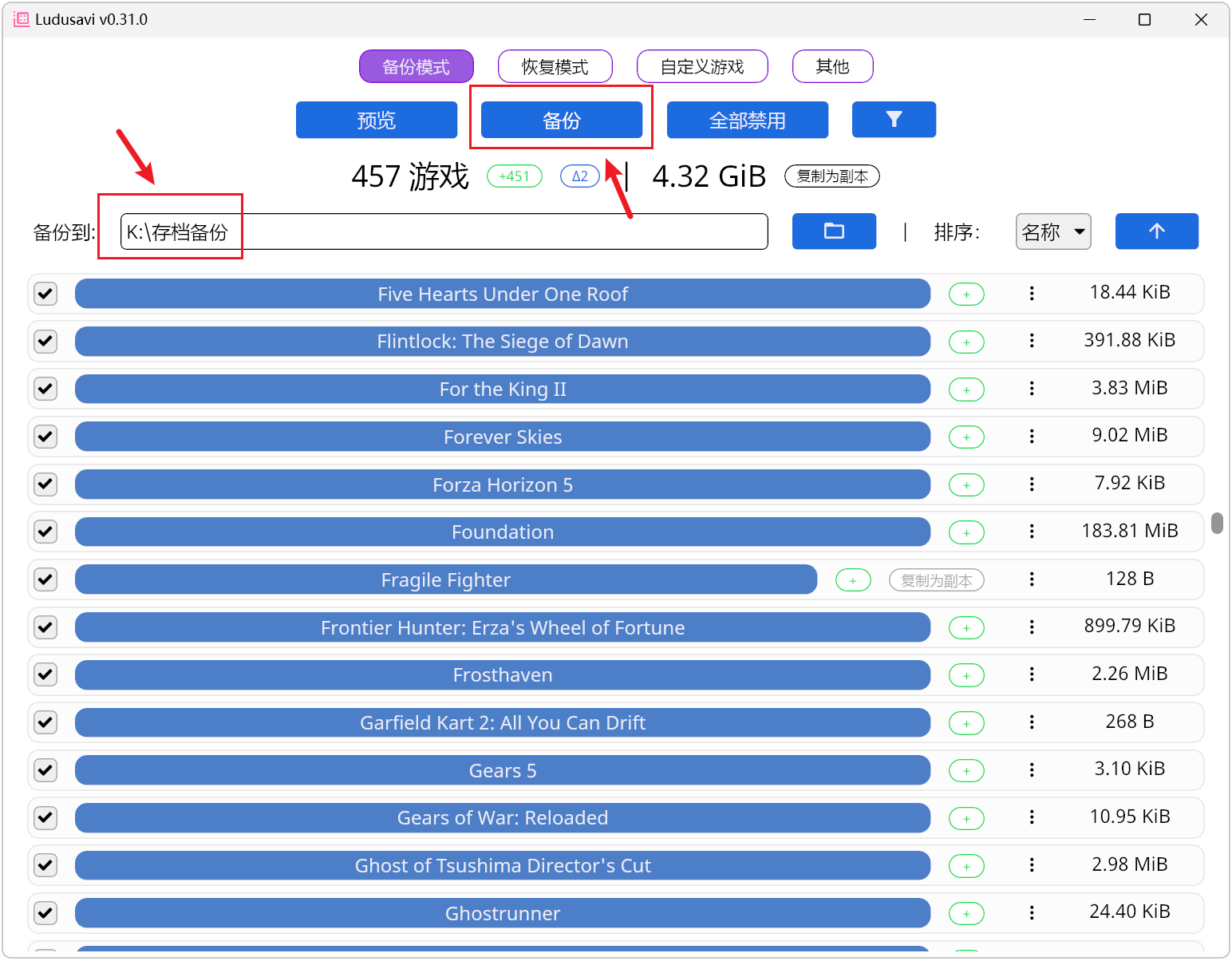1232x961 pixels.
Task: Focus the 备份到 path input field
Action: (x=444, y=231)
